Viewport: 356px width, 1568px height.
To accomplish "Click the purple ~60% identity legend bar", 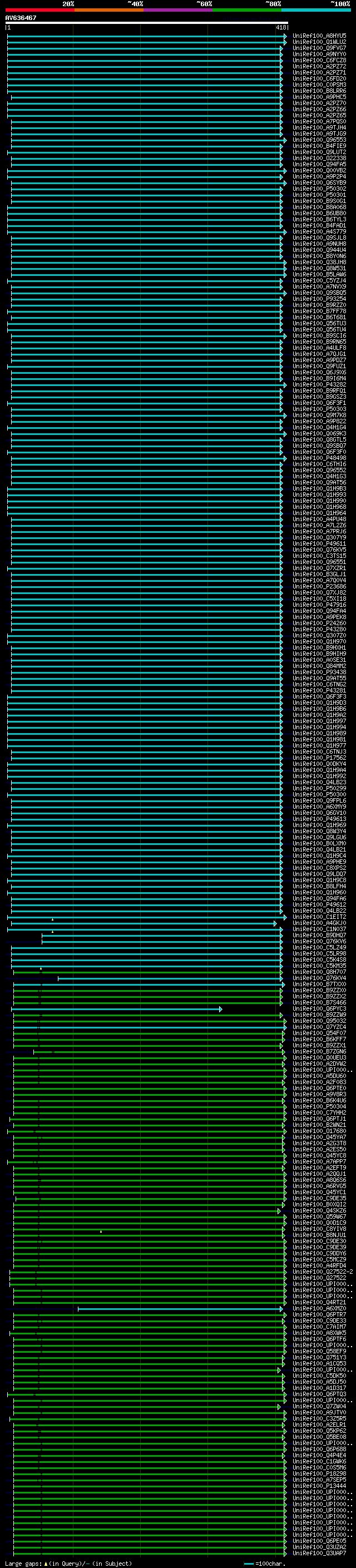I will coord(177,10).
